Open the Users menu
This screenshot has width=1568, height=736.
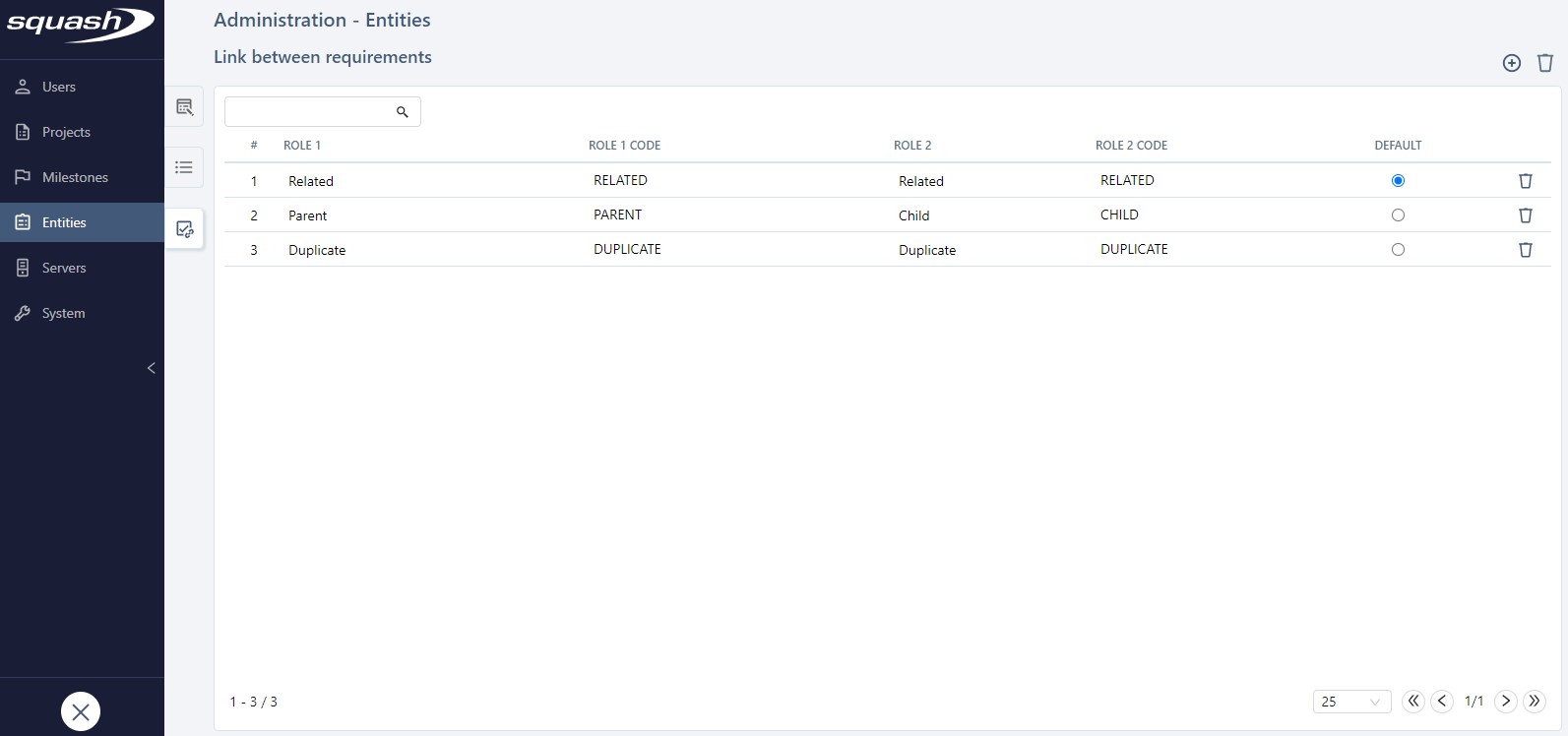tap(59, 87)
